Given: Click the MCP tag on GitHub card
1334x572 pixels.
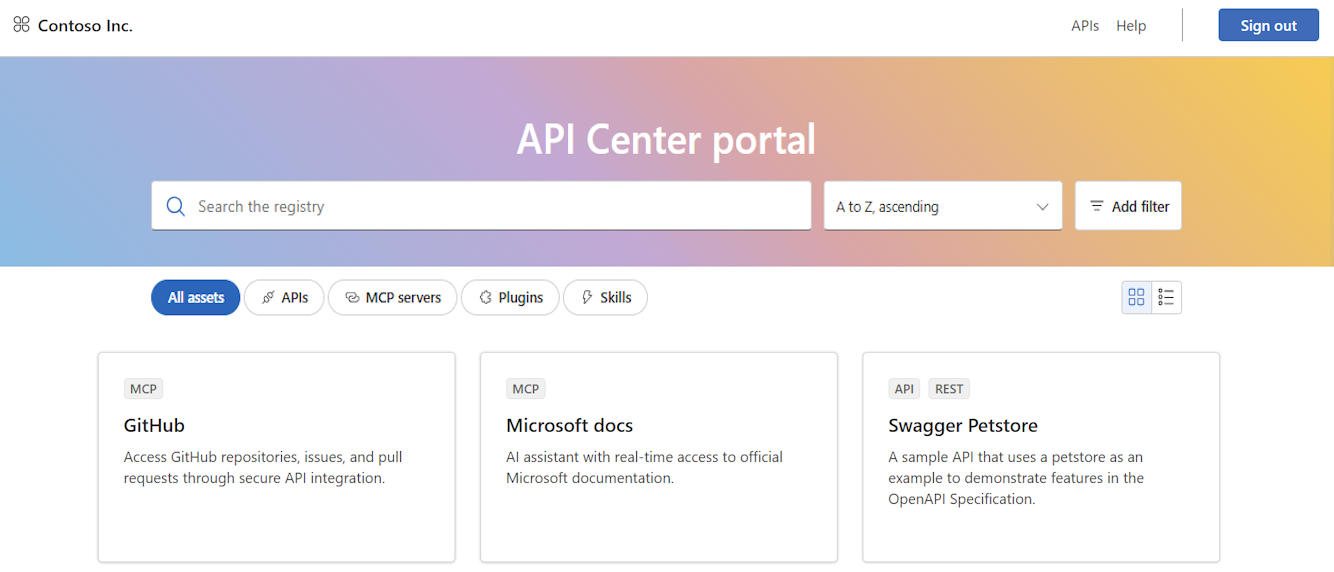Looking at the screenshot, I should 143,389.
